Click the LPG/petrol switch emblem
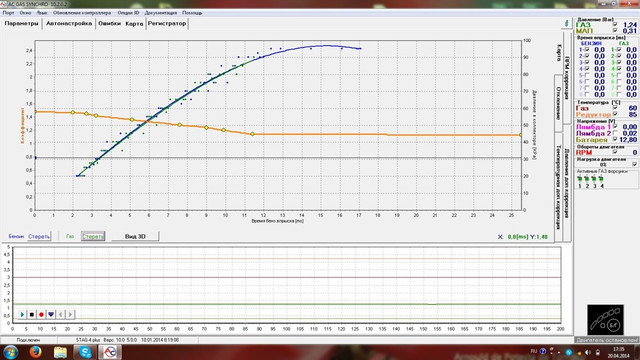The height and width of the screenshot is (360, 640). [x=605, y=320]
